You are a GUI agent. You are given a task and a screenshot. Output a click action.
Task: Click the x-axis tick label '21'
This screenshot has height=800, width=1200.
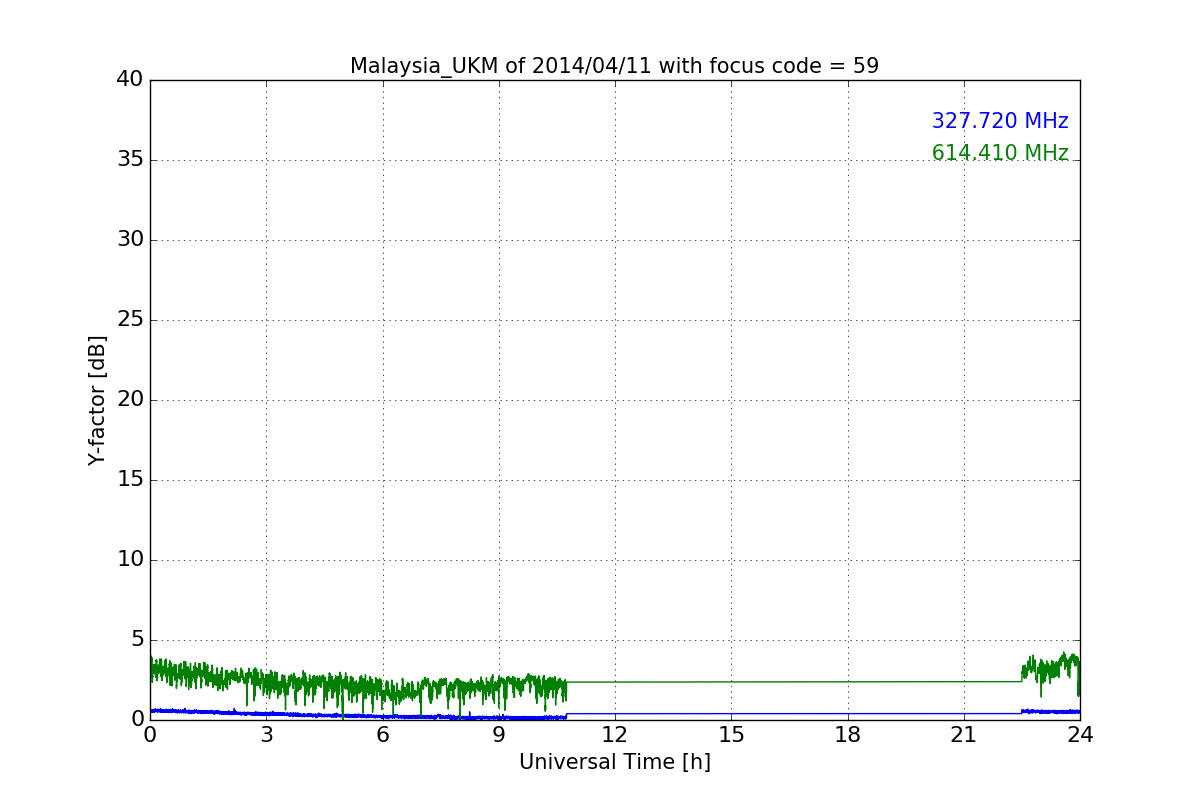point(964,735)
